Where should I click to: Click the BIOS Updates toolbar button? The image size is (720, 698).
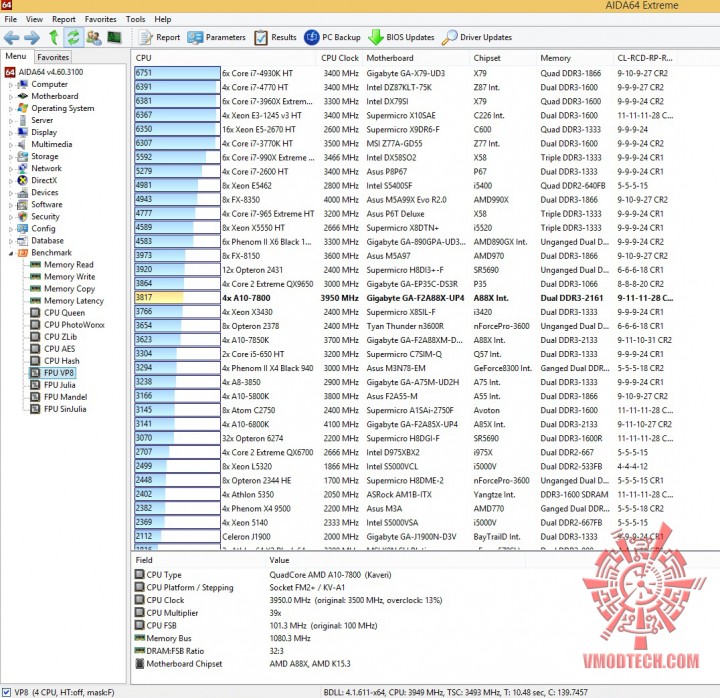401,37
